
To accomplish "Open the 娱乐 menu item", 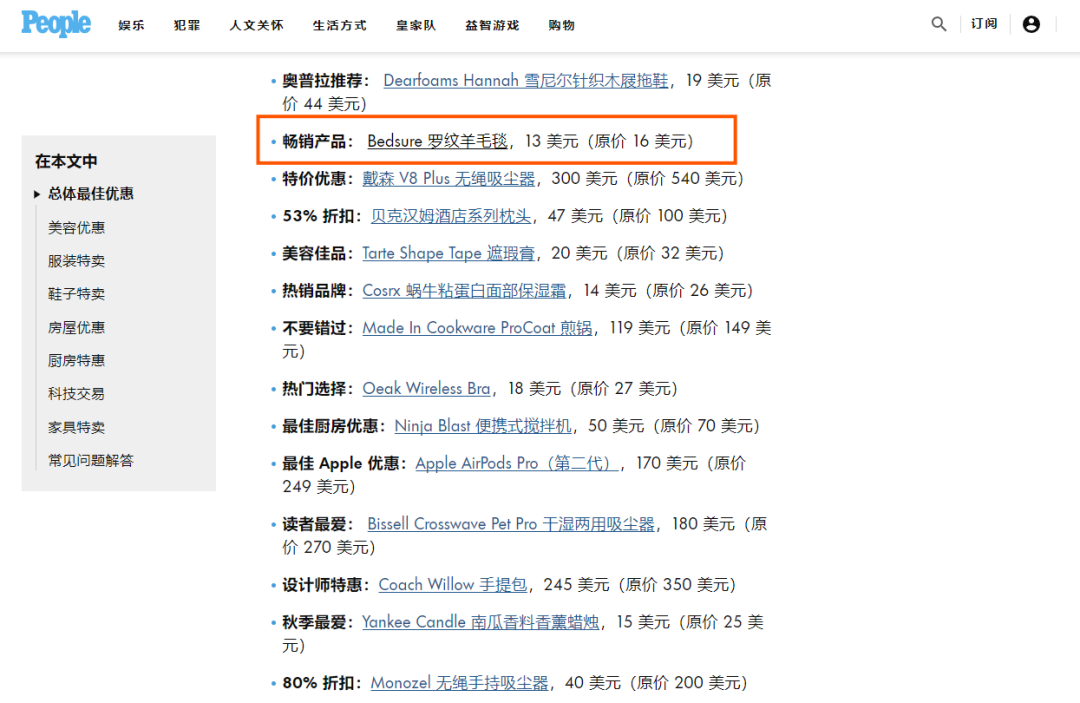I will coord(131,25).
